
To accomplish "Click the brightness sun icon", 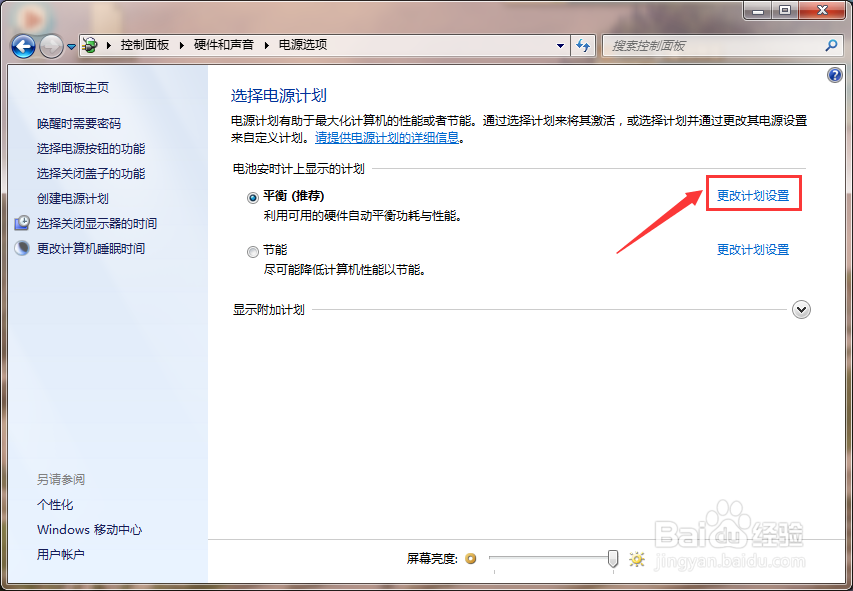I will [x=637, y=559].
